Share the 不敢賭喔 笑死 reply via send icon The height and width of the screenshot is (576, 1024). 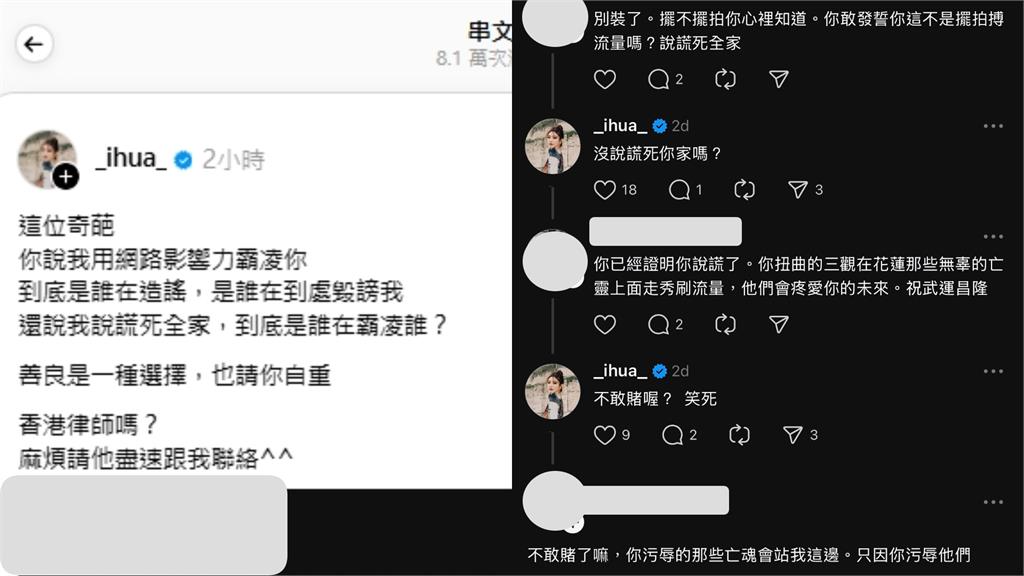click(792, 435)
